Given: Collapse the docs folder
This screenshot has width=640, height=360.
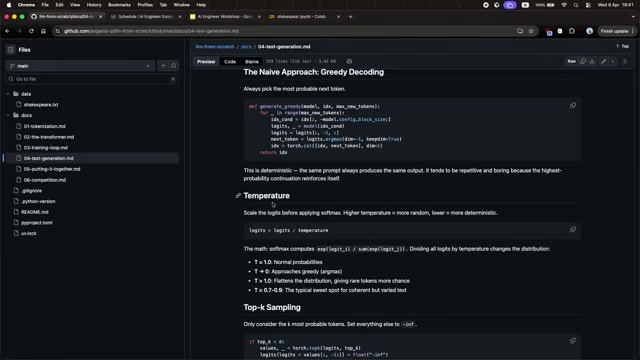Looking at the screenshot, I should [x=8, y=115].
